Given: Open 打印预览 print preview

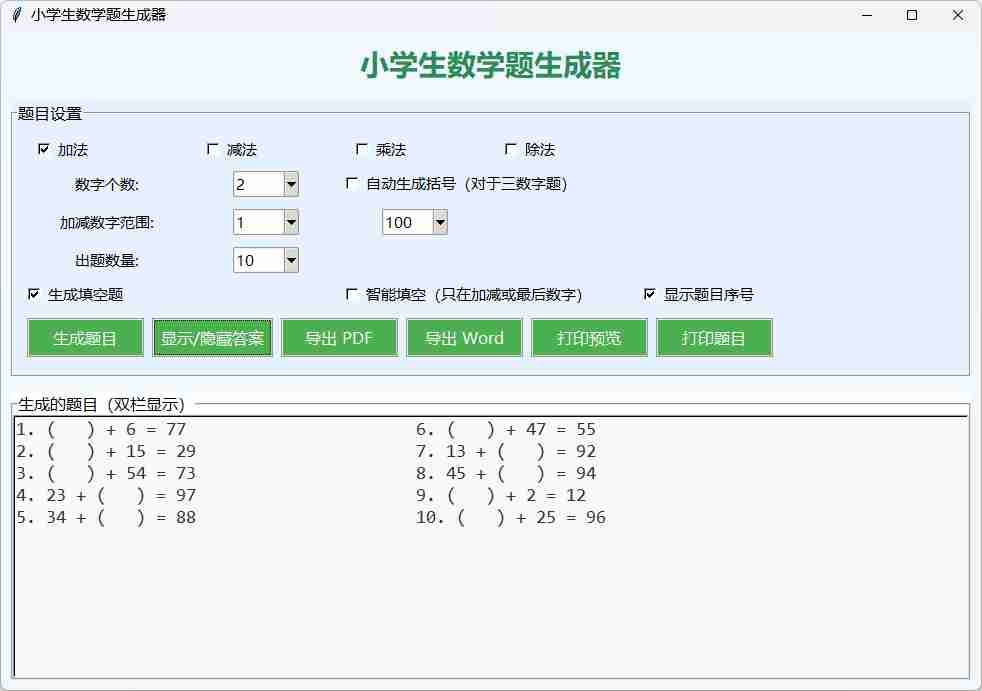Looking at the screenshot, I should click(589, 338).
